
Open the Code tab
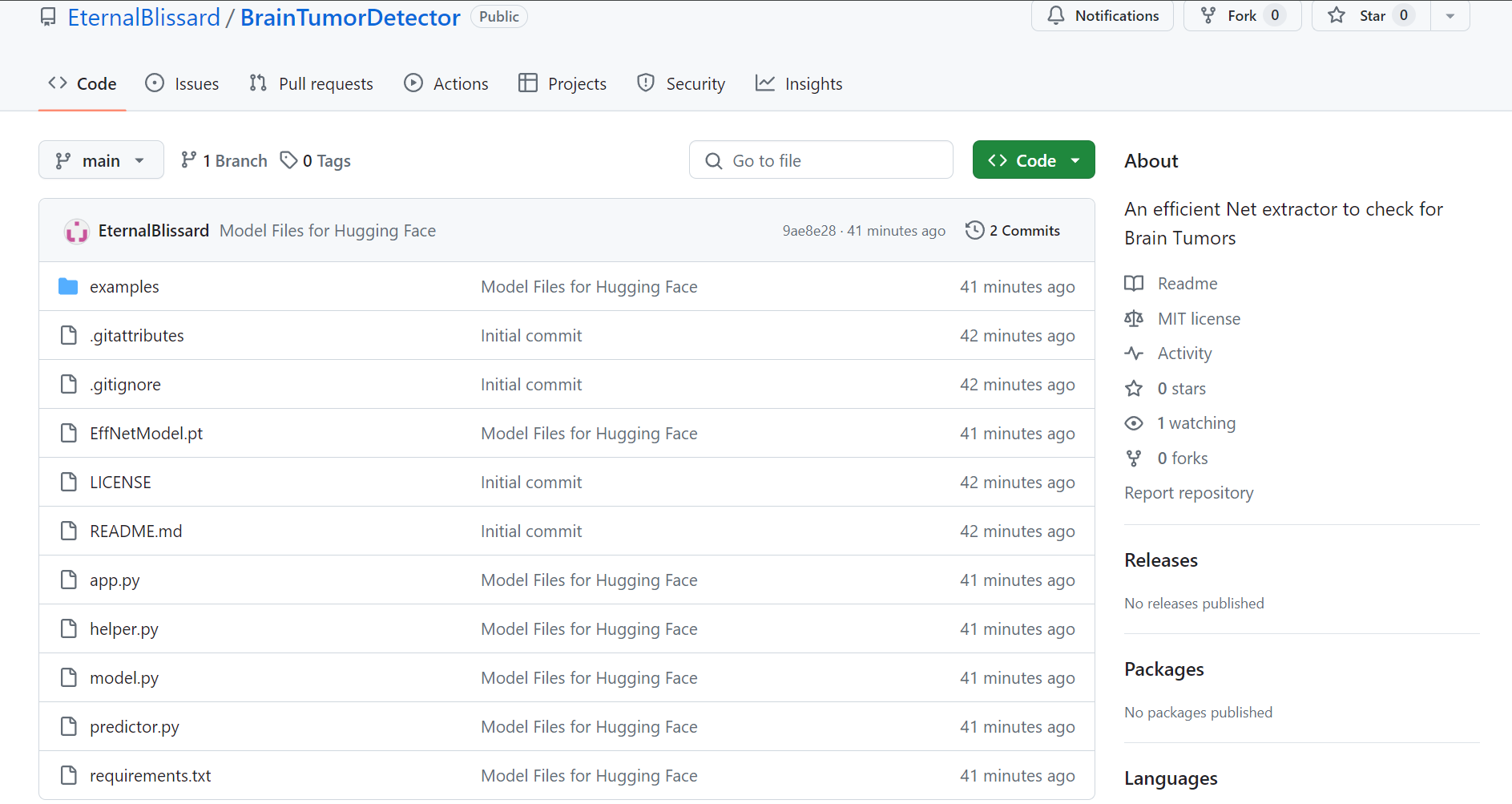point(83,83)
